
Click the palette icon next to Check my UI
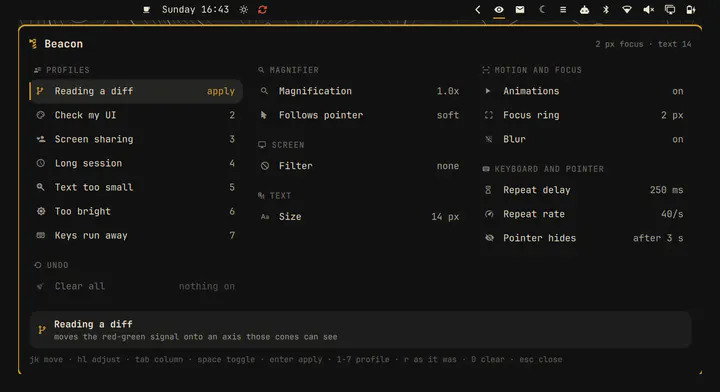click(40, 115)
